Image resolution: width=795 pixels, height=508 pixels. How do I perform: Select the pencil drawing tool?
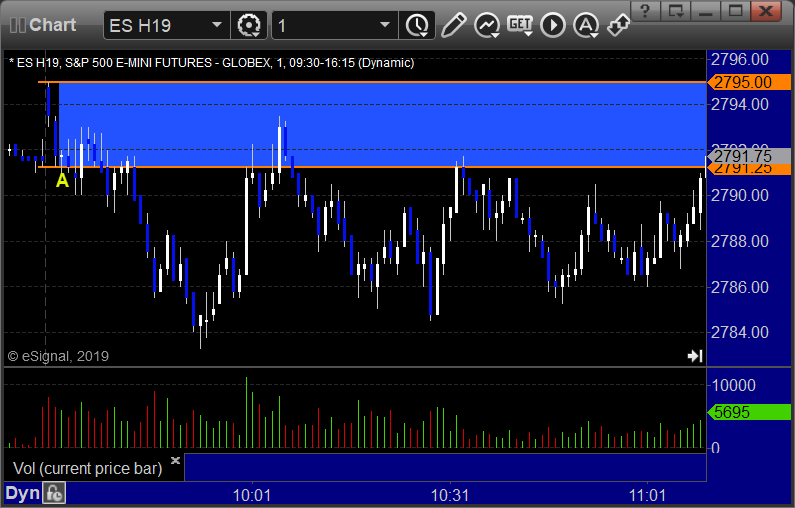(x=453, y=25)
